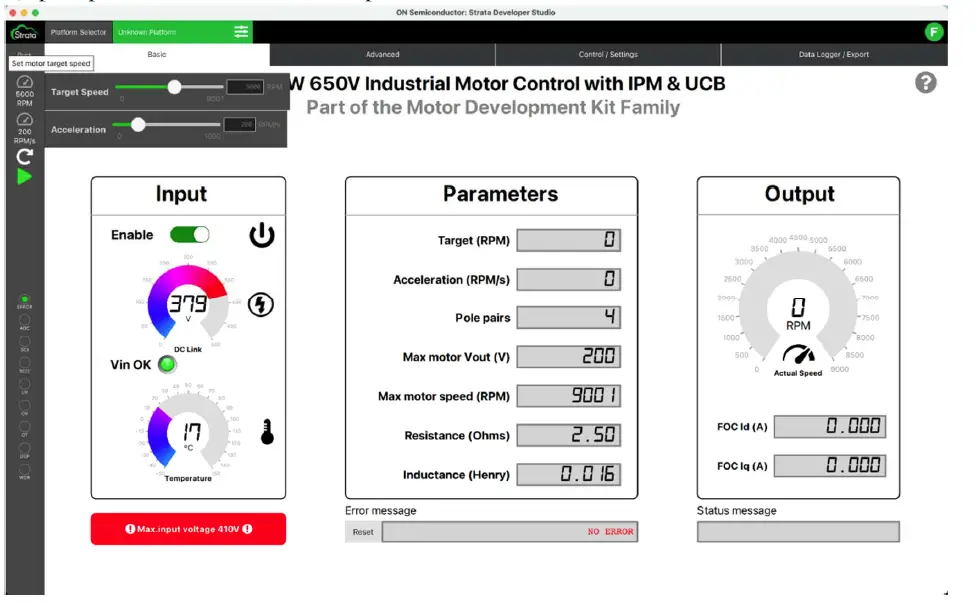Open the Data Logger / Export tab

click(x=836, y=54)
